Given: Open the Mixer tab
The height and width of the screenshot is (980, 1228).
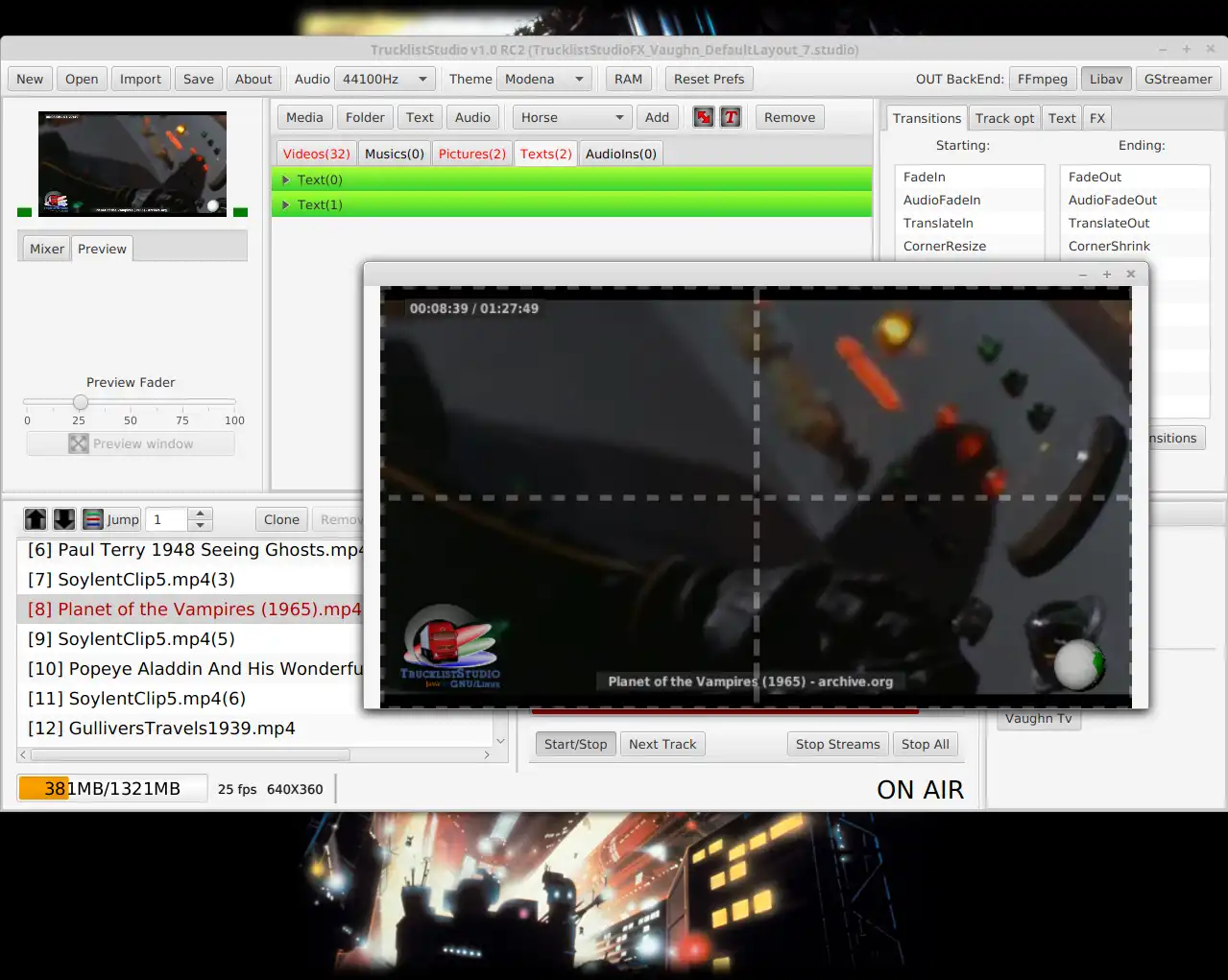Looking at the screenshot, I should tap(47, 249).
